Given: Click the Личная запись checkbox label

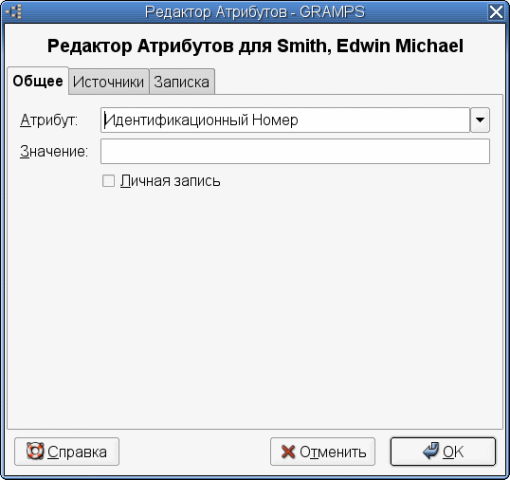Looking at the screenshot, I should [x=170, y=181].
